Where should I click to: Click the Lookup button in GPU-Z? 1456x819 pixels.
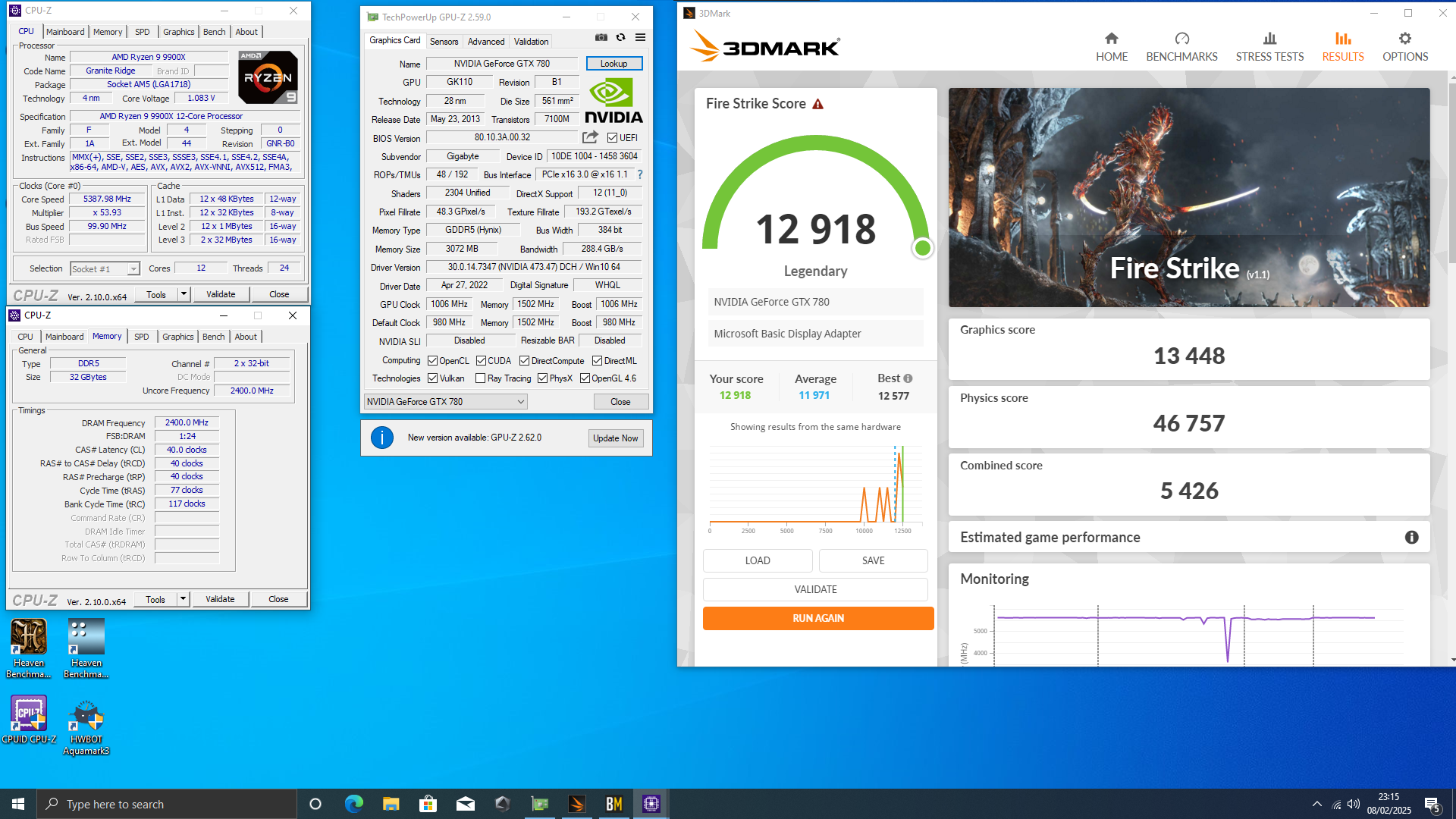614,64
